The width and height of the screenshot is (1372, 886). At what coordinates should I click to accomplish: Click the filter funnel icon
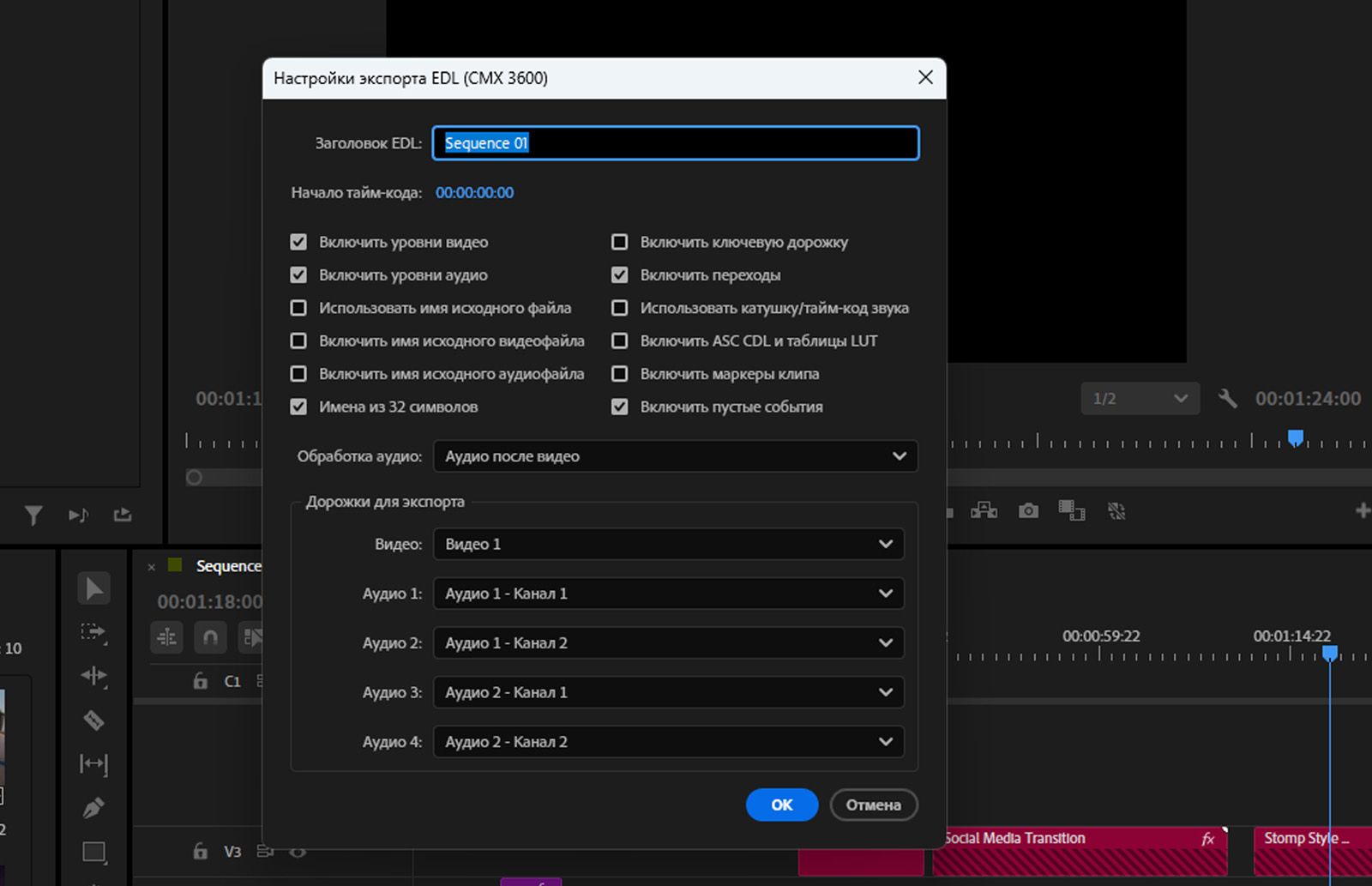point(33,515)
